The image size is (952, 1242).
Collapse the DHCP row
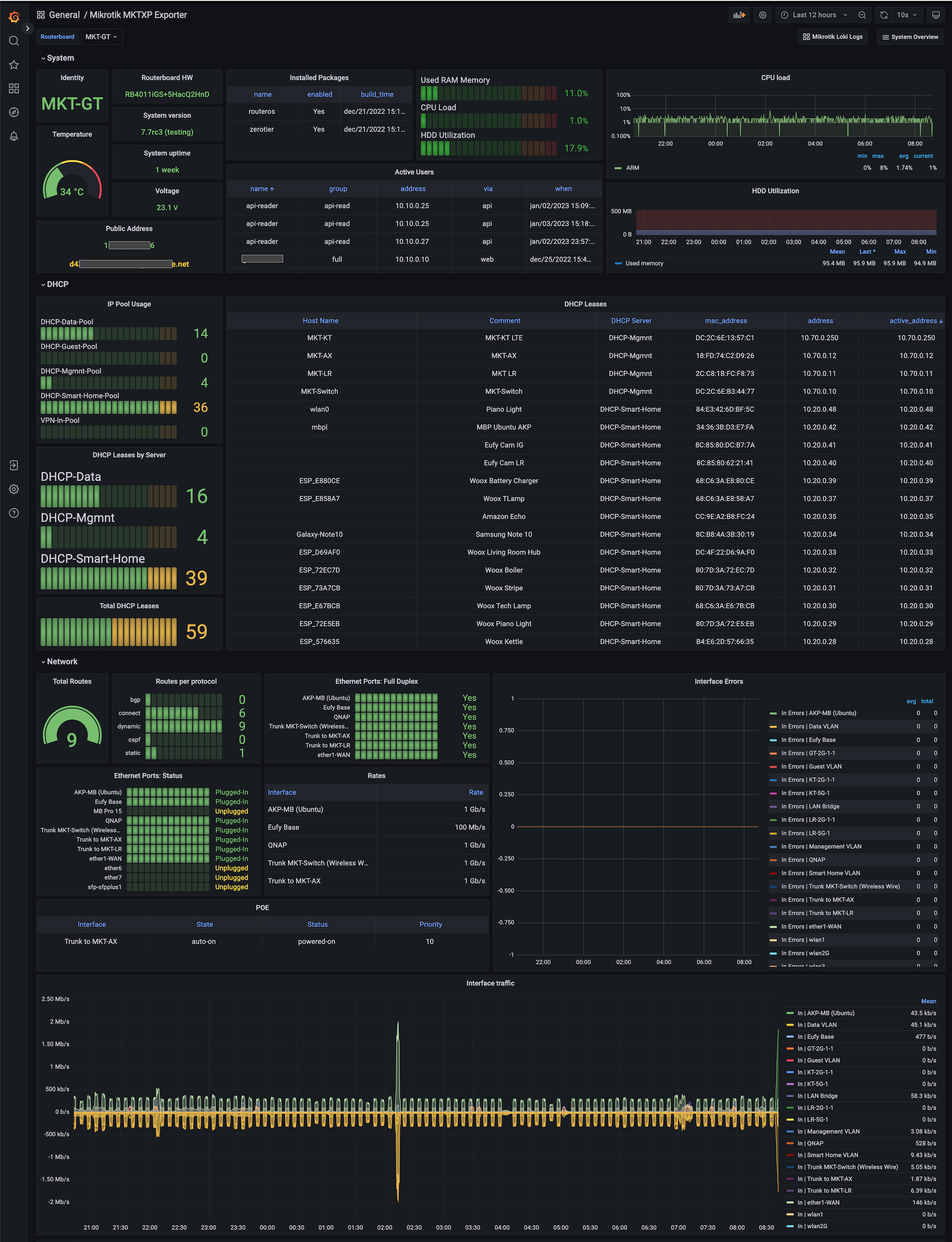click(x=54, y=284)
